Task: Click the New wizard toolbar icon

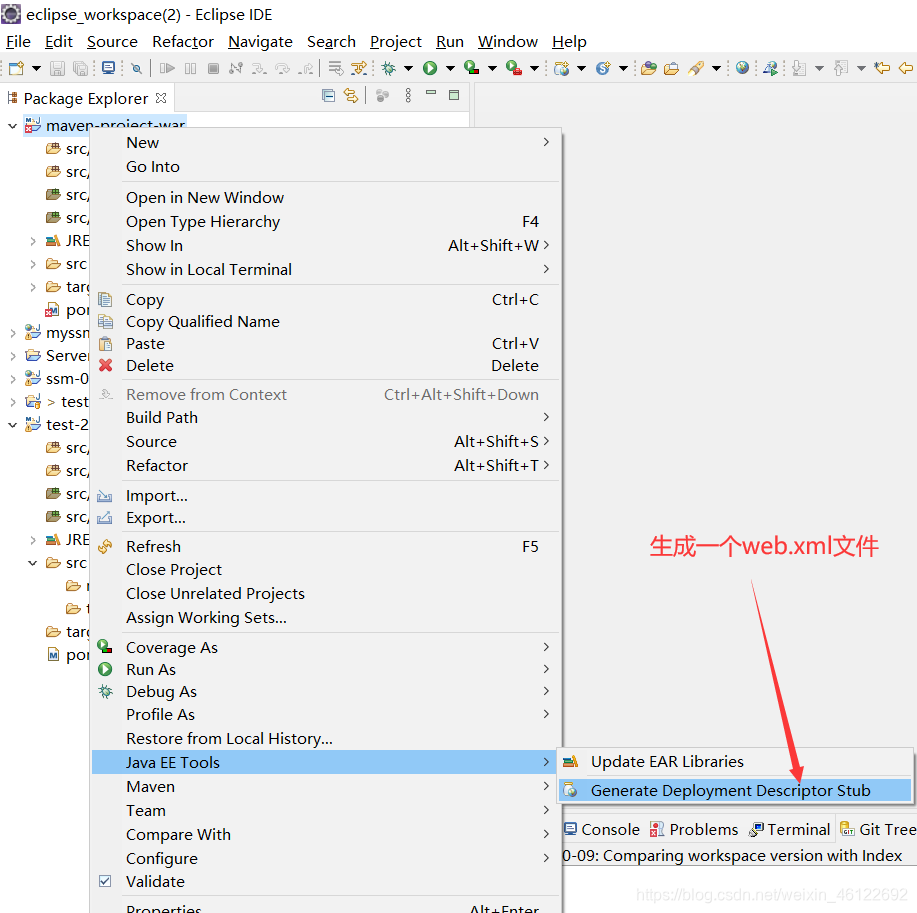Action: tap(16, 68)
